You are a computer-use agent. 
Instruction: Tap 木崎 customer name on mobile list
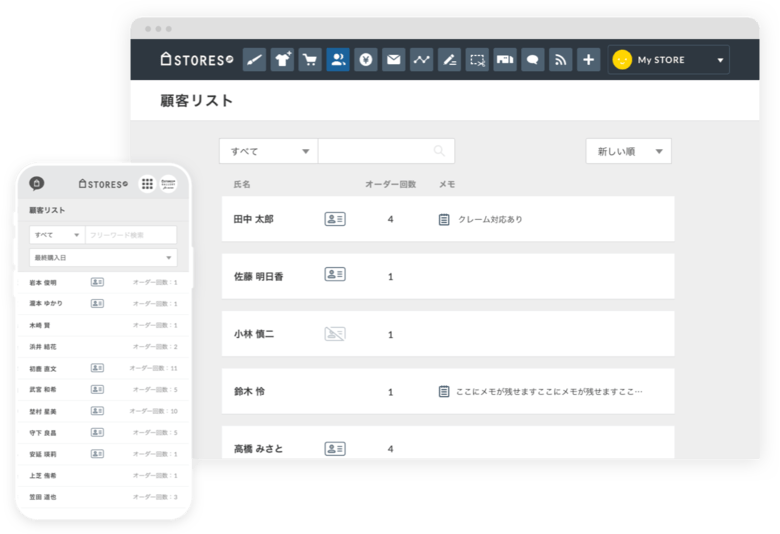[x=40, y=325]
